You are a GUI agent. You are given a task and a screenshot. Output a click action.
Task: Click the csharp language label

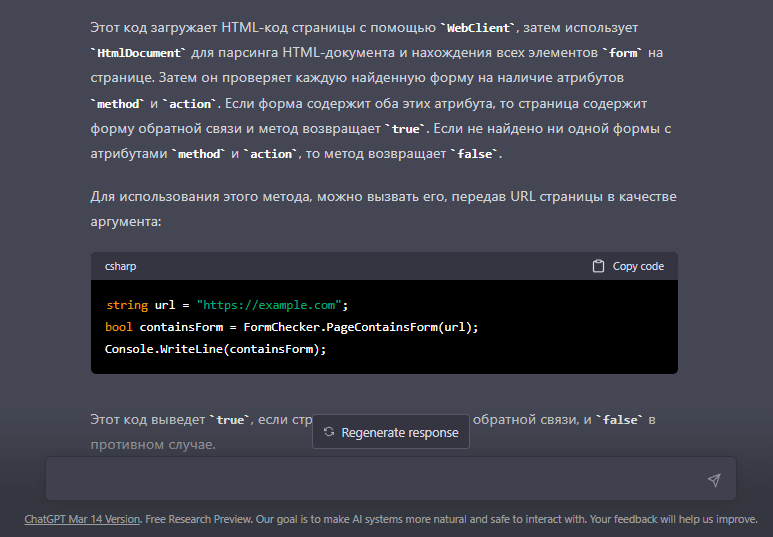click(121, 266)
